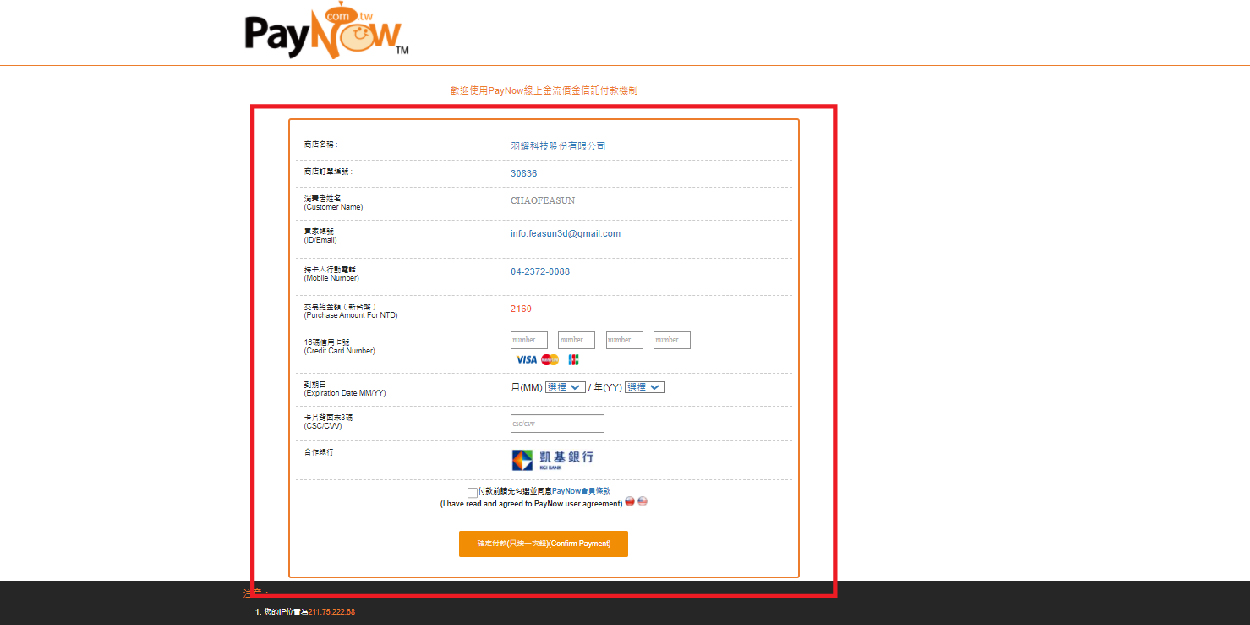The height and width of the screenshot is (625, 1250).
Task: Click the Confirm Payment button
Action: click(x=543, y=543)
